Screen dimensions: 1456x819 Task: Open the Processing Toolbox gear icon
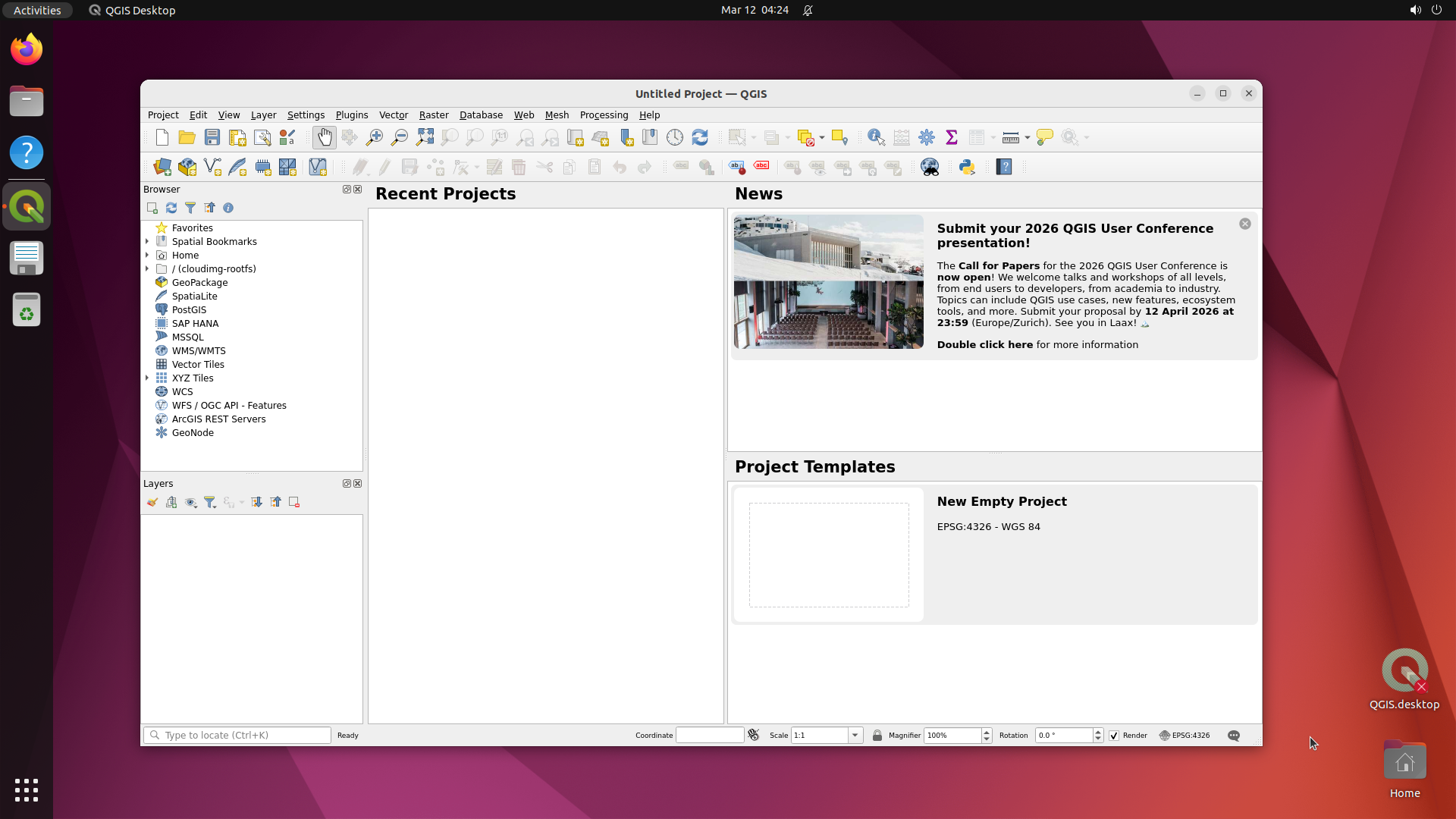click(x=926, y=137)
